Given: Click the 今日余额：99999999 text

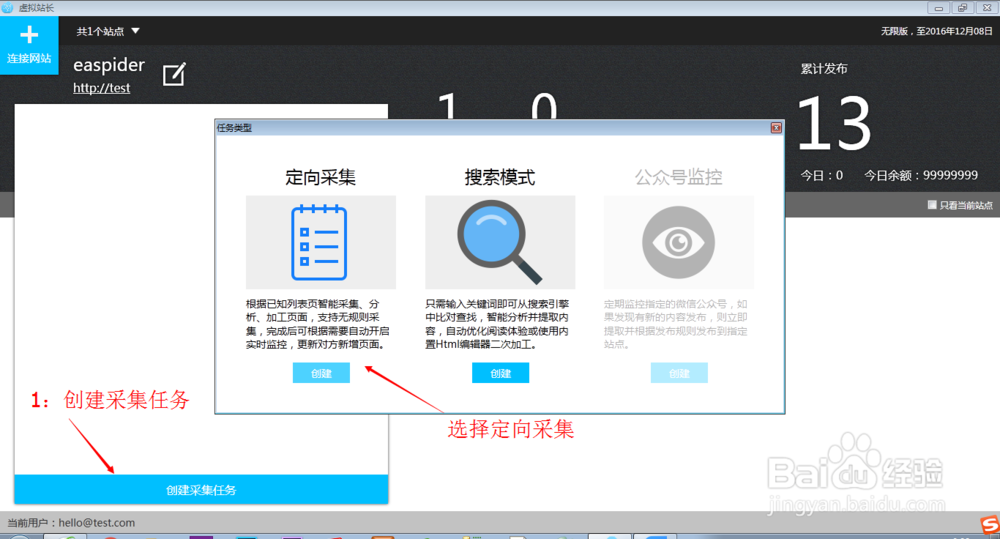Looking at the screenshot, I should click(x=921, y=175).
